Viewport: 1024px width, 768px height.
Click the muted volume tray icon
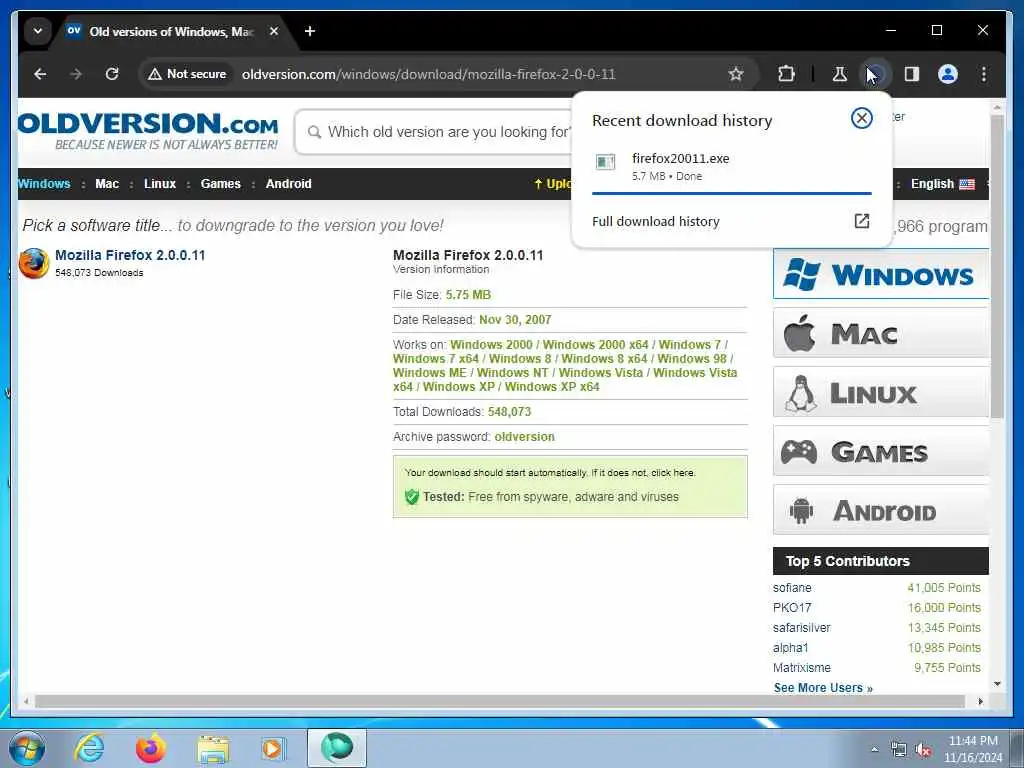coord(923,750)
